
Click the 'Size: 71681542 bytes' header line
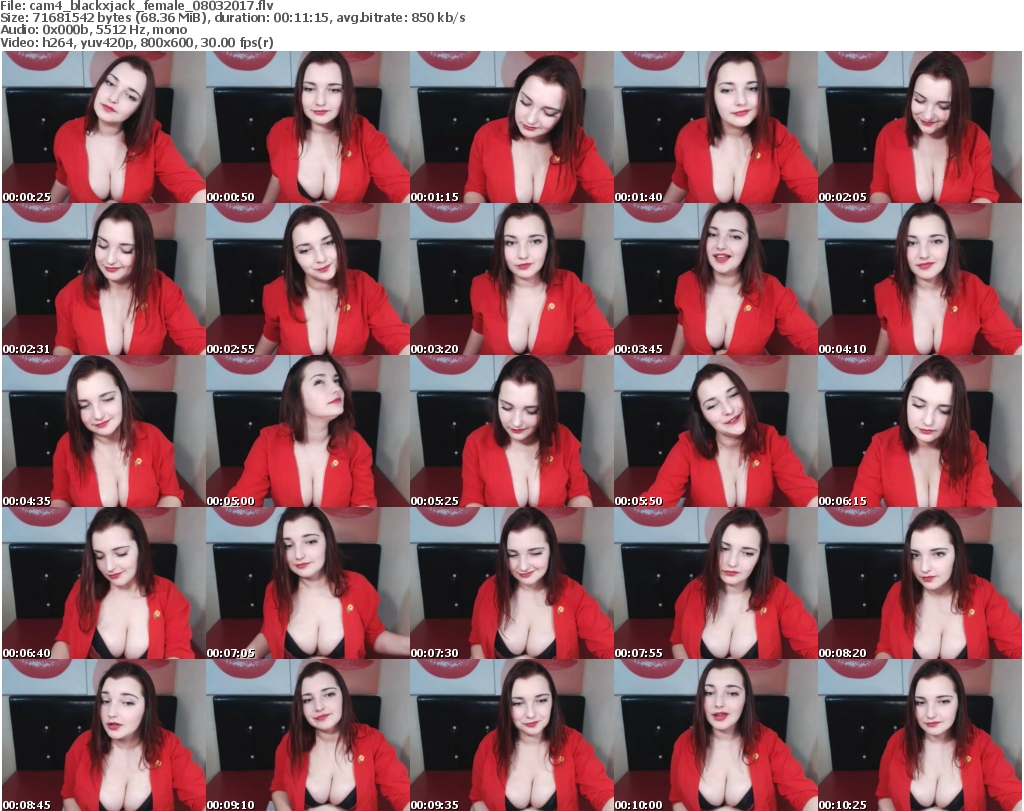coord(233,18)
